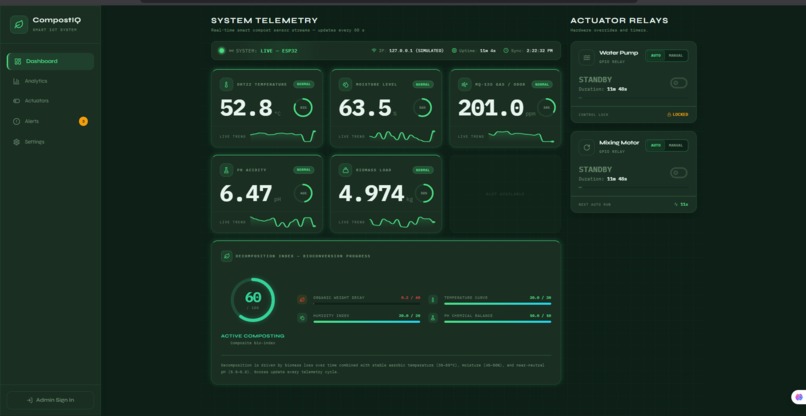Open the Settings sidebar item
The image size is (806, 416).
[50, 142]
